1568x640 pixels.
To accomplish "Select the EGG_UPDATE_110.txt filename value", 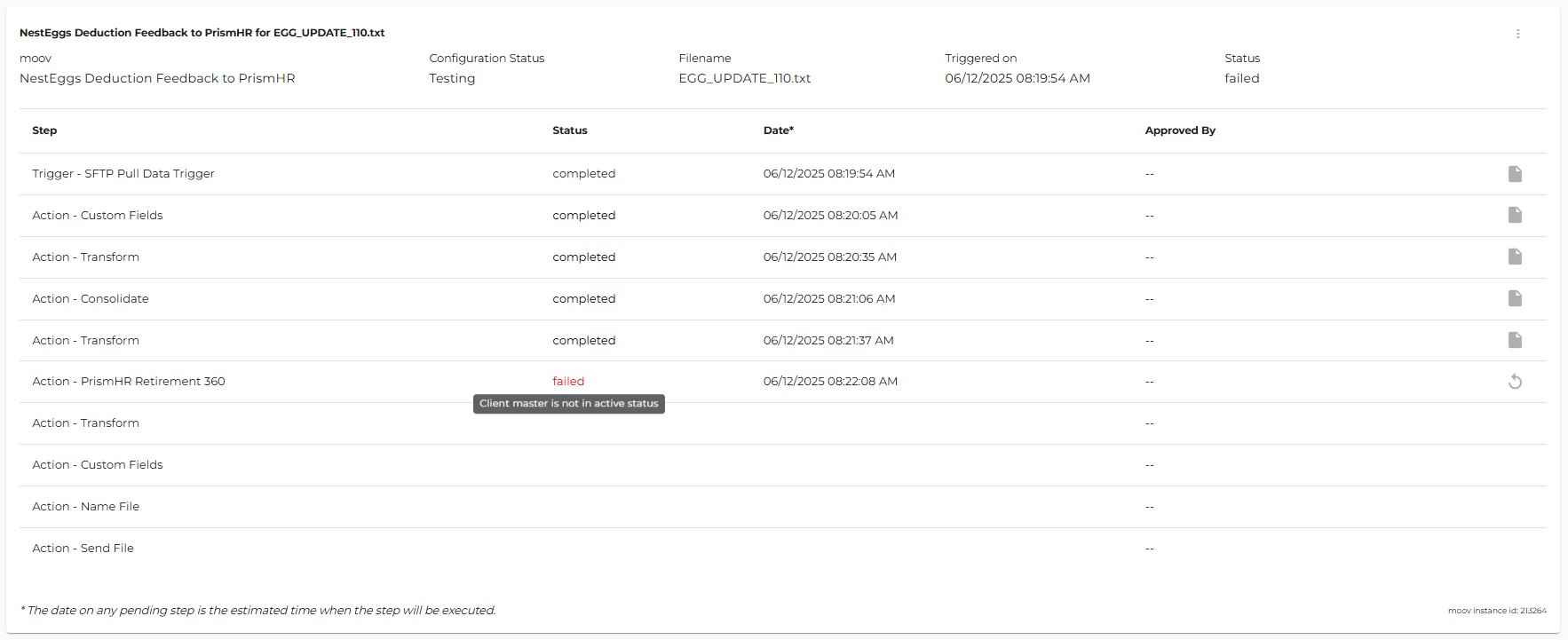I will (x=745, y=78).
